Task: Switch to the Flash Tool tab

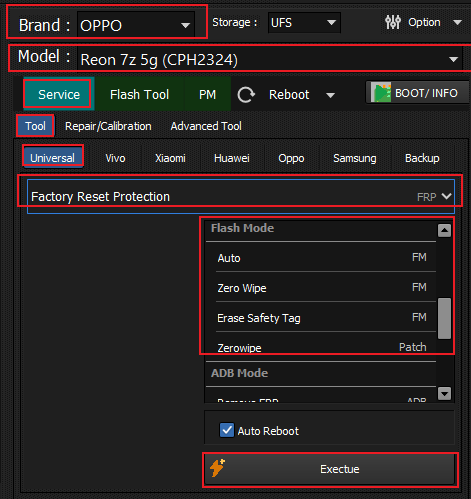Action: click(139, 94)
